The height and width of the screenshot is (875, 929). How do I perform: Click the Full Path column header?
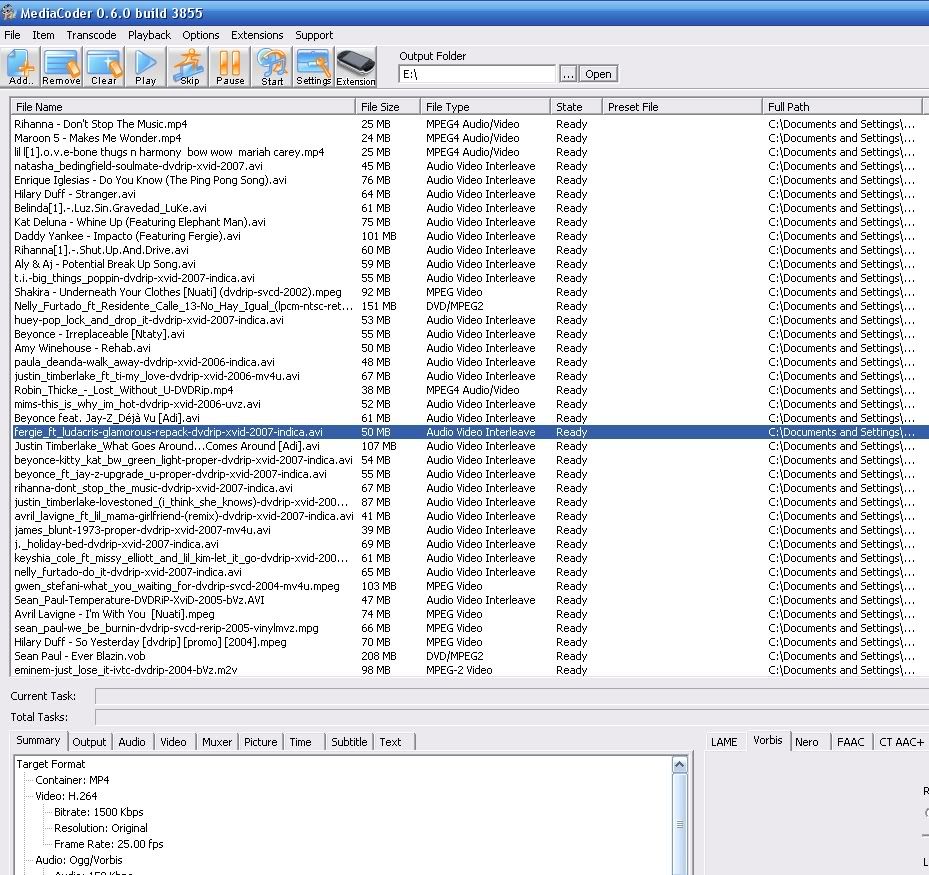coord(842,107)
